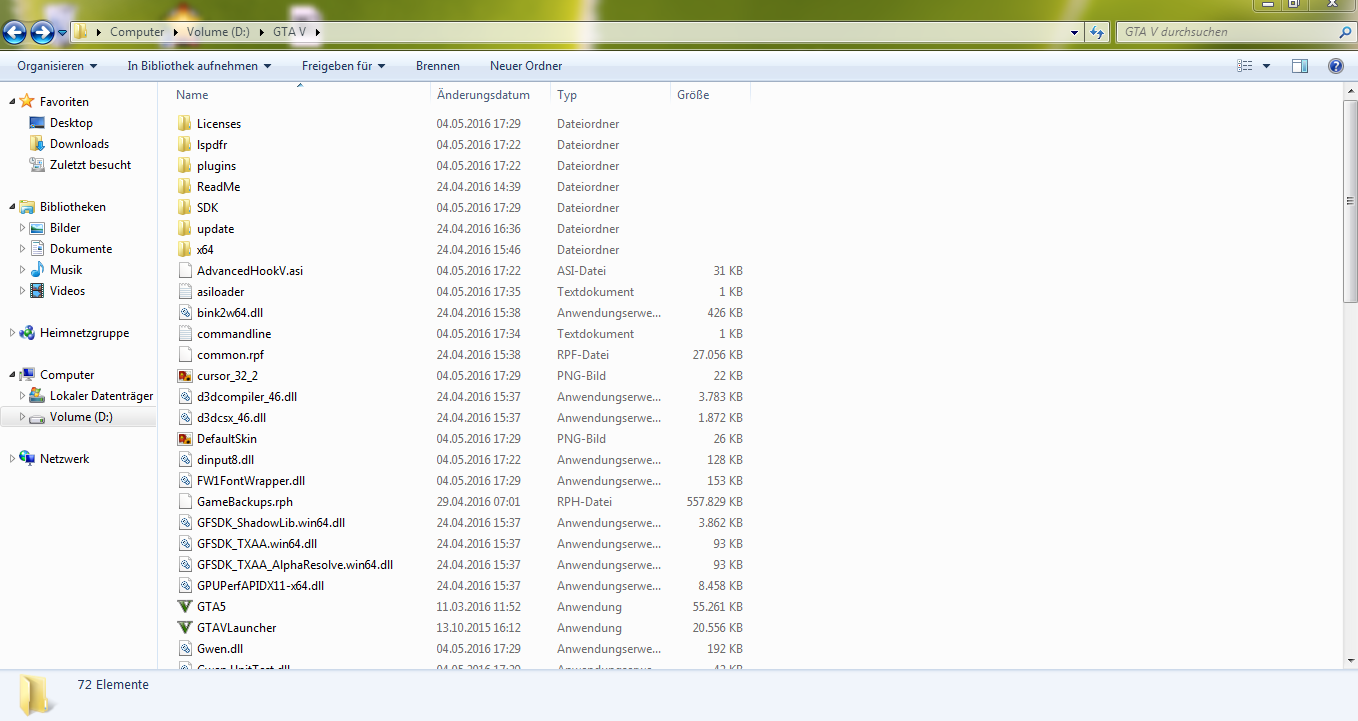Image resolution: width=1358 pixels, height=721 pixels.
Task: Expand the Bilder library
Action: point(23,228)
